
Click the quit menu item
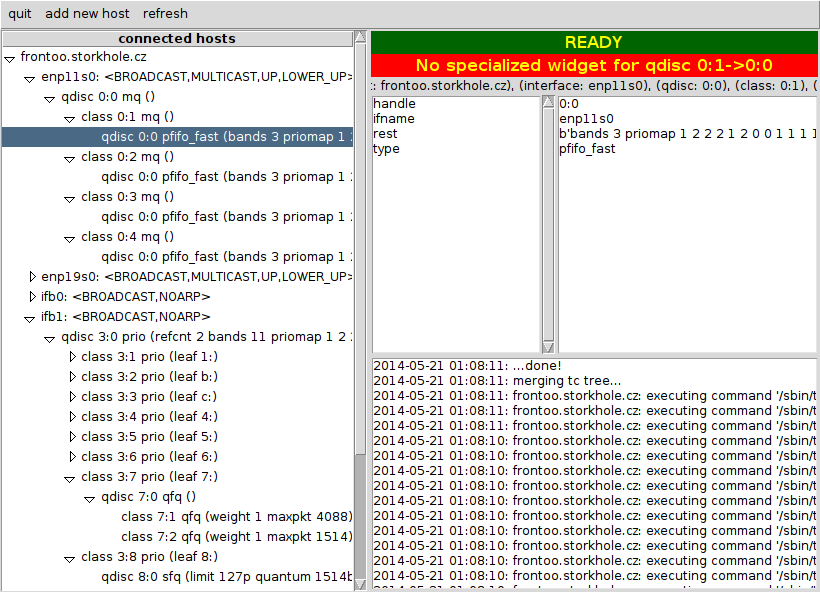[19, 14]
